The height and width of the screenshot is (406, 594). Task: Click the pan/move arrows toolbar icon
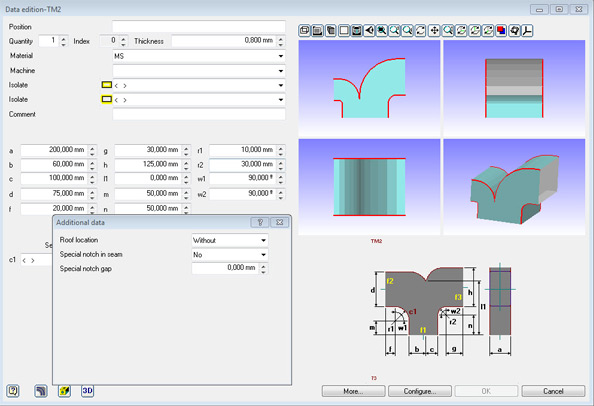pos(434,31)
